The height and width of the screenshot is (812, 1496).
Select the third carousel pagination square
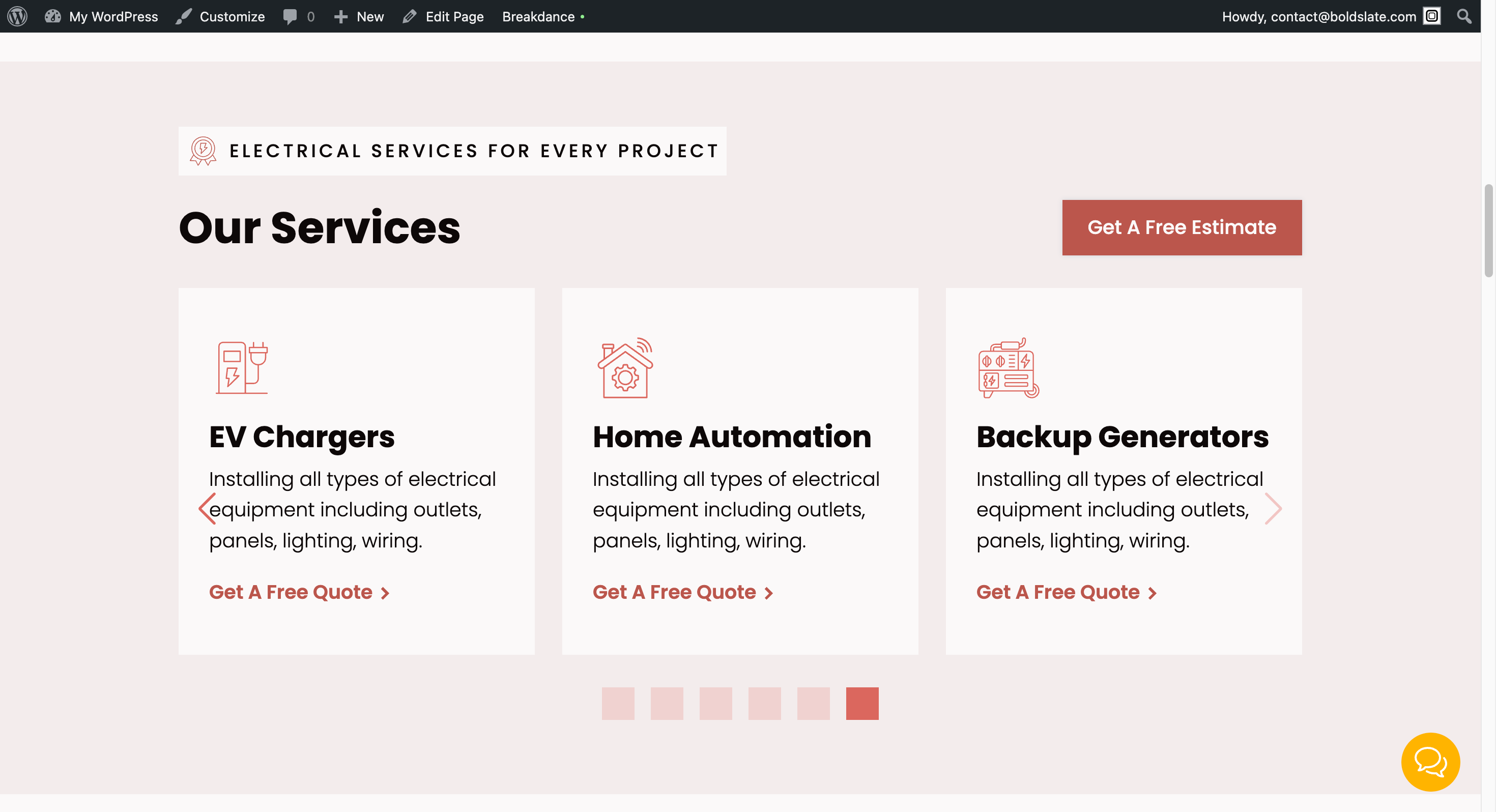pos(715,704)
